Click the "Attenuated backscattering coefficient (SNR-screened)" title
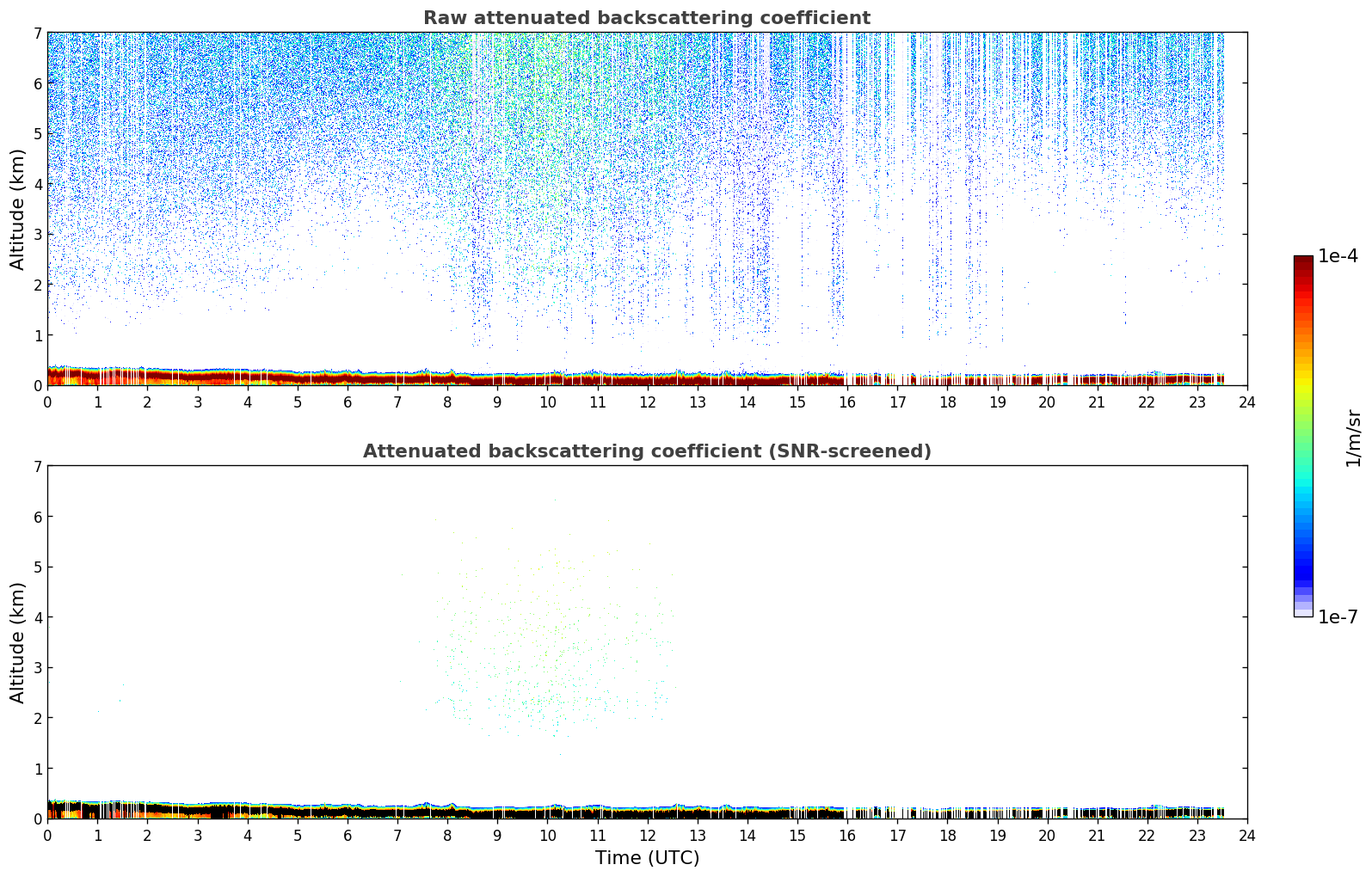This screenshot has width=1372, height=877. click(647, 451)
